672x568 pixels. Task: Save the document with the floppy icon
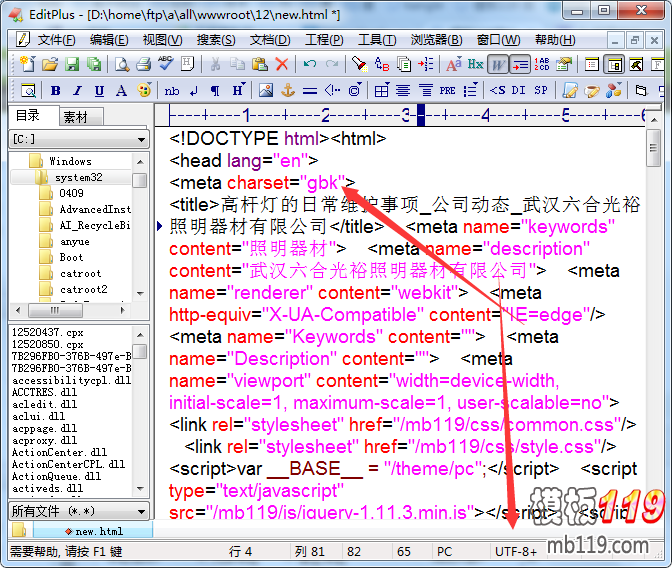coord(72,64)
